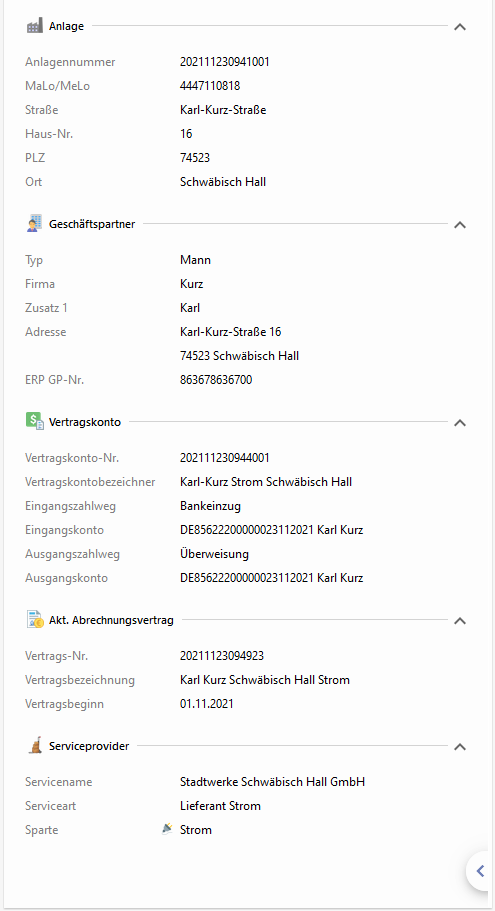
Task: Click Stadtwerke Schwäbisch Hall GmbH servicename
Action: (x=272, y=782)
